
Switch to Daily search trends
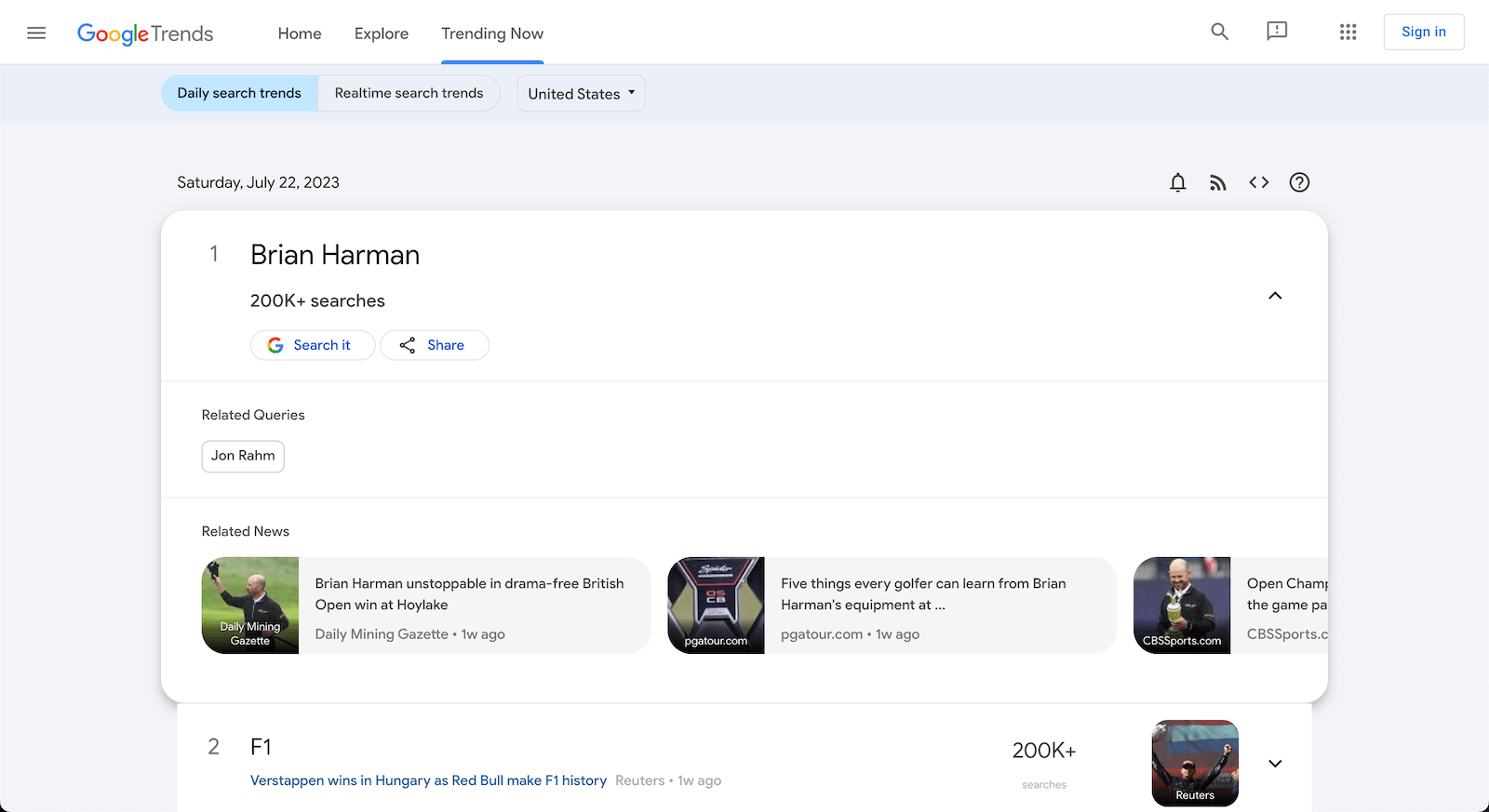pyautogui.click(x=239, y=93)
